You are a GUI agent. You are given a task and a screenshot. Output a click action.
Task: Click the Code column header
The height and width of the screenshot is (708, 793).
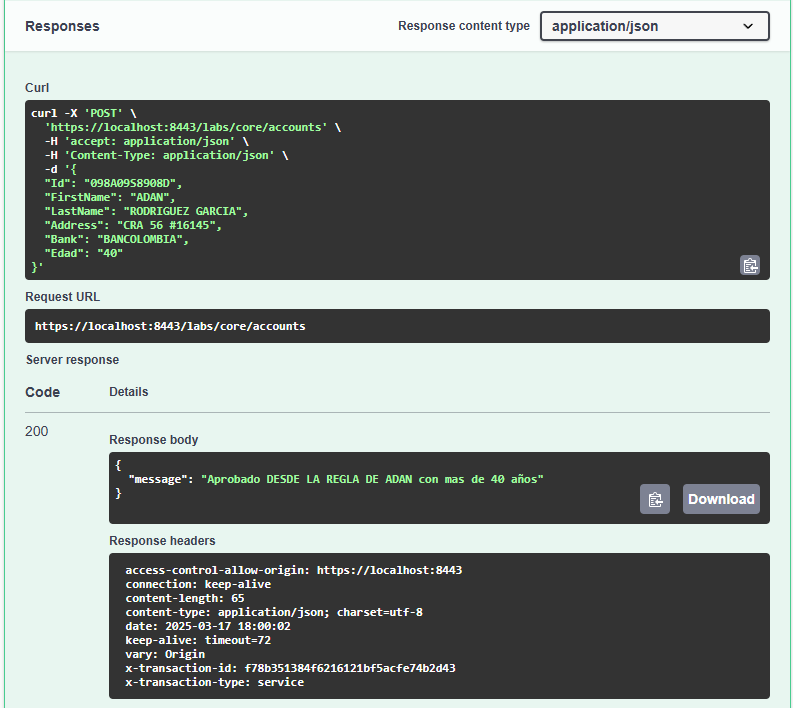point(42,392)
